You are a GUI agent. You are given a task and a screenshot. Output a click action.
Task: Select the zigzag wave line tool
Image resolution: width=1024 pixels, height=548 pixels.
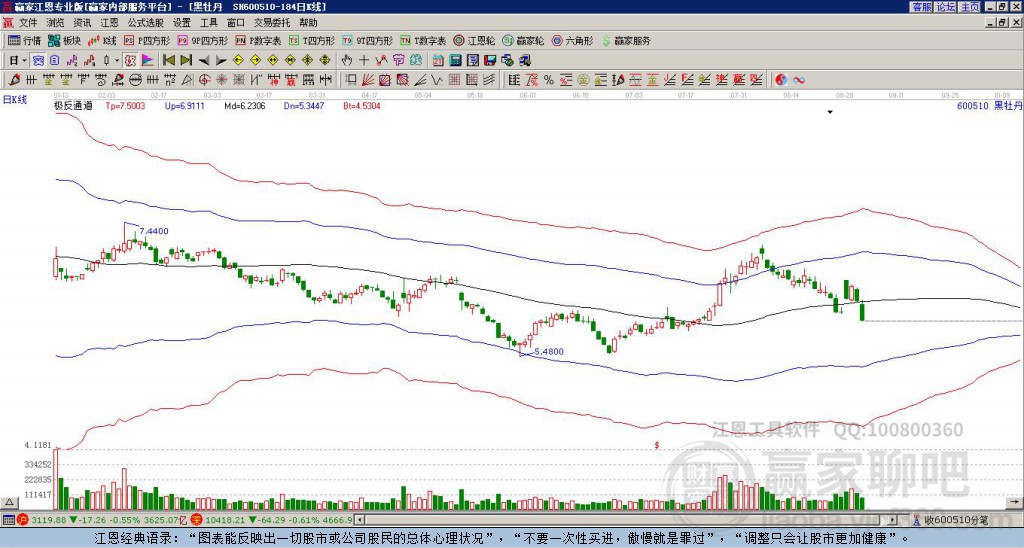(437, 80)
